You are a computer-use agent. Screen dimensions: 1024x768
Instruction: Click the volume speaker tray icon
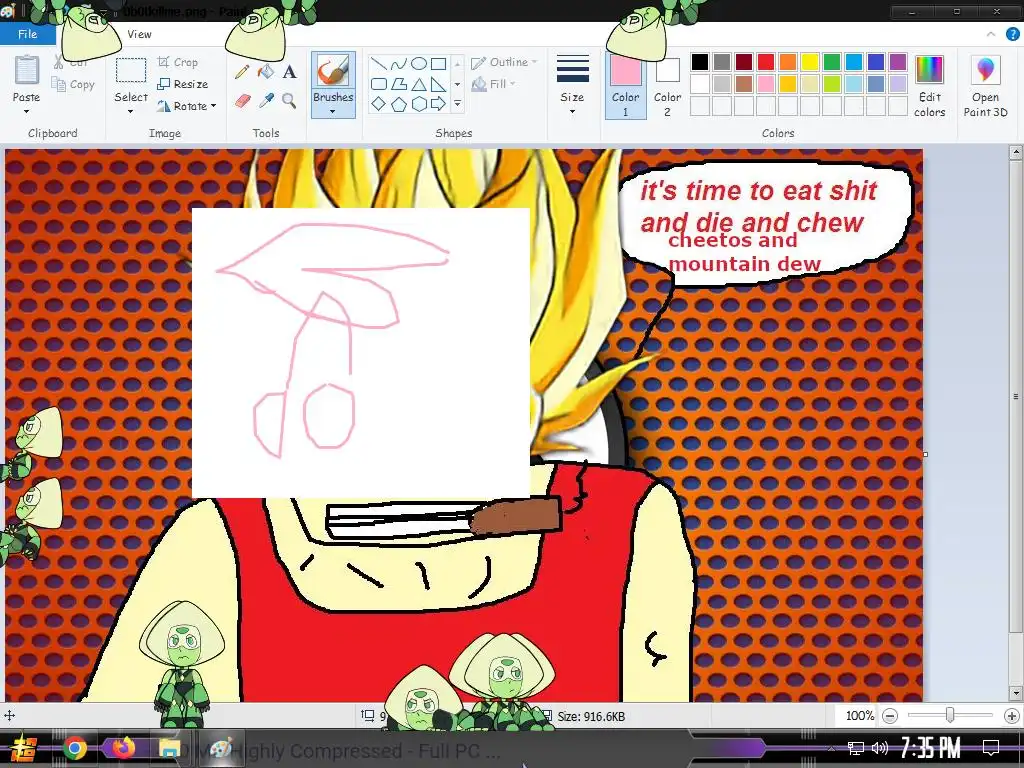pyautogui.click(x=880, y=748)
